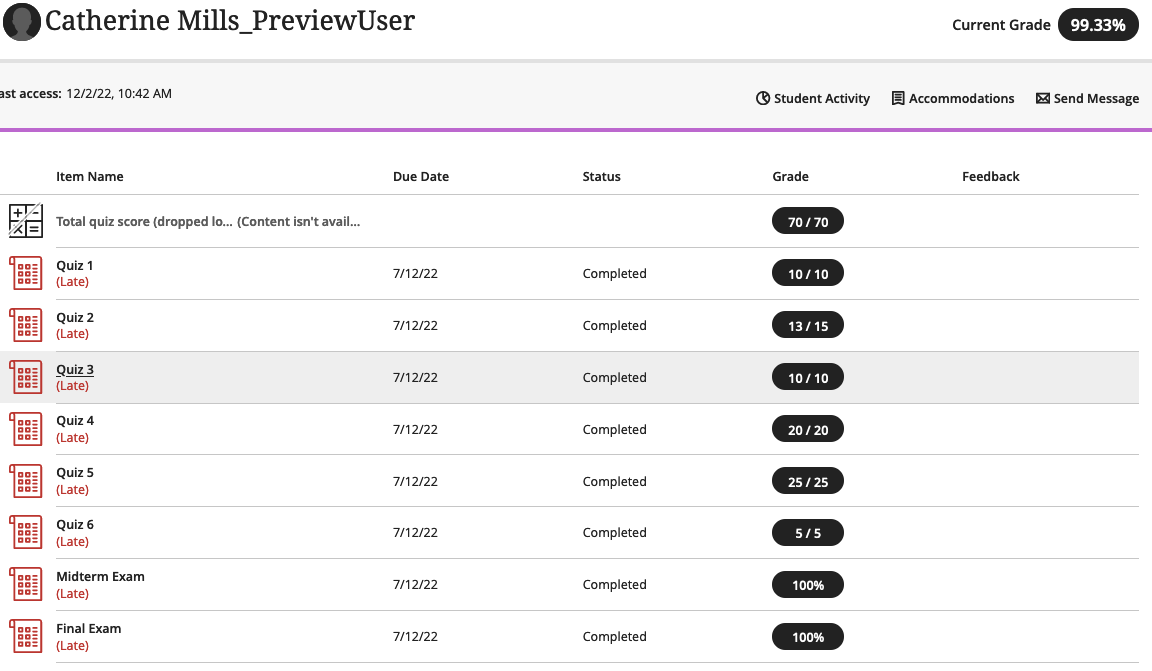Image resolution: width=1152 pixels, height=671 pixels.
Task: Click the Send Message envelope icon
Action: (1044, 98)
